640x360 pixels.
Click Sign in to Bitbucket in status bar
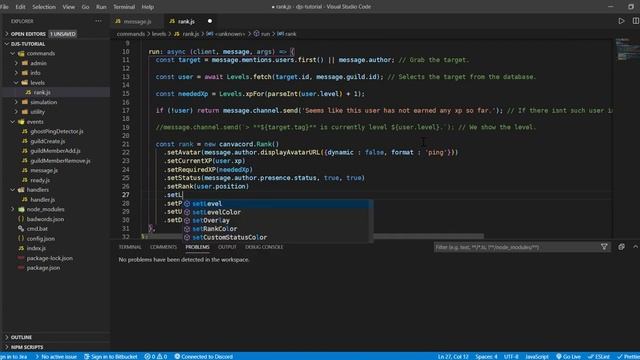coord(111,356)
